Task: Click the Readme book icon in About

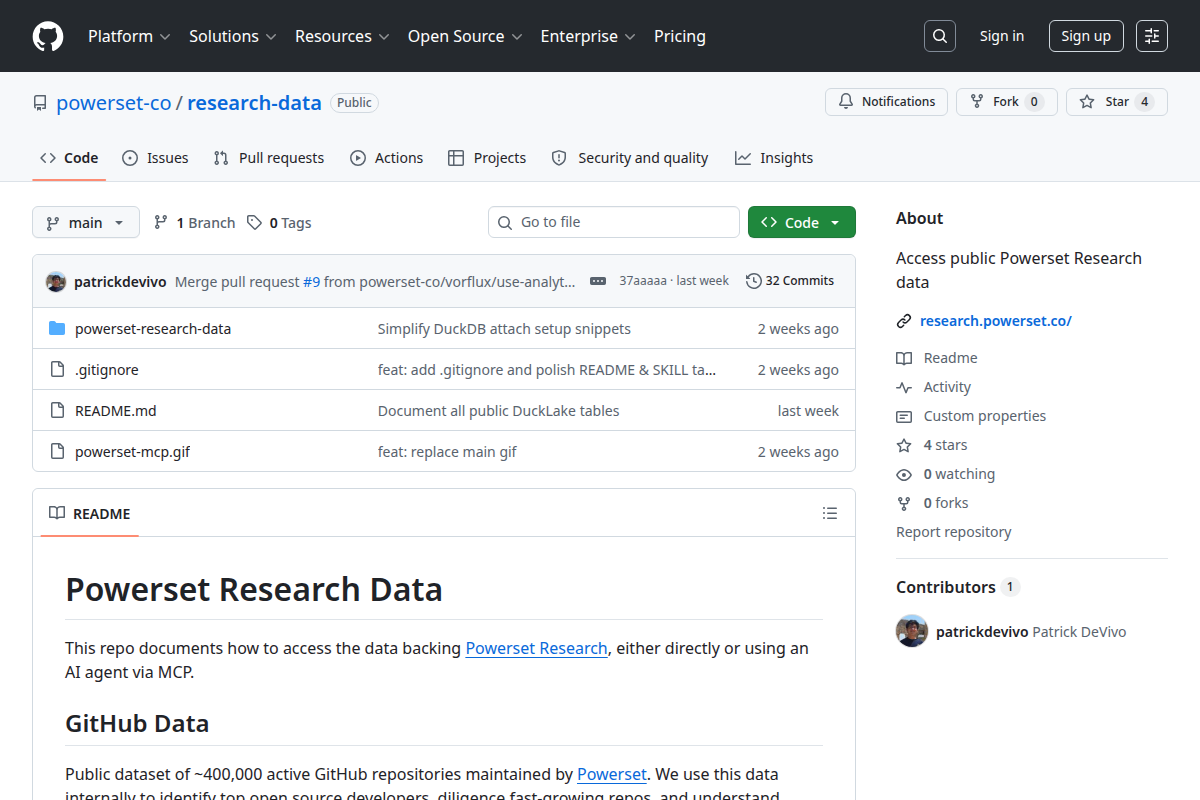Action: [x=904, y=358]
